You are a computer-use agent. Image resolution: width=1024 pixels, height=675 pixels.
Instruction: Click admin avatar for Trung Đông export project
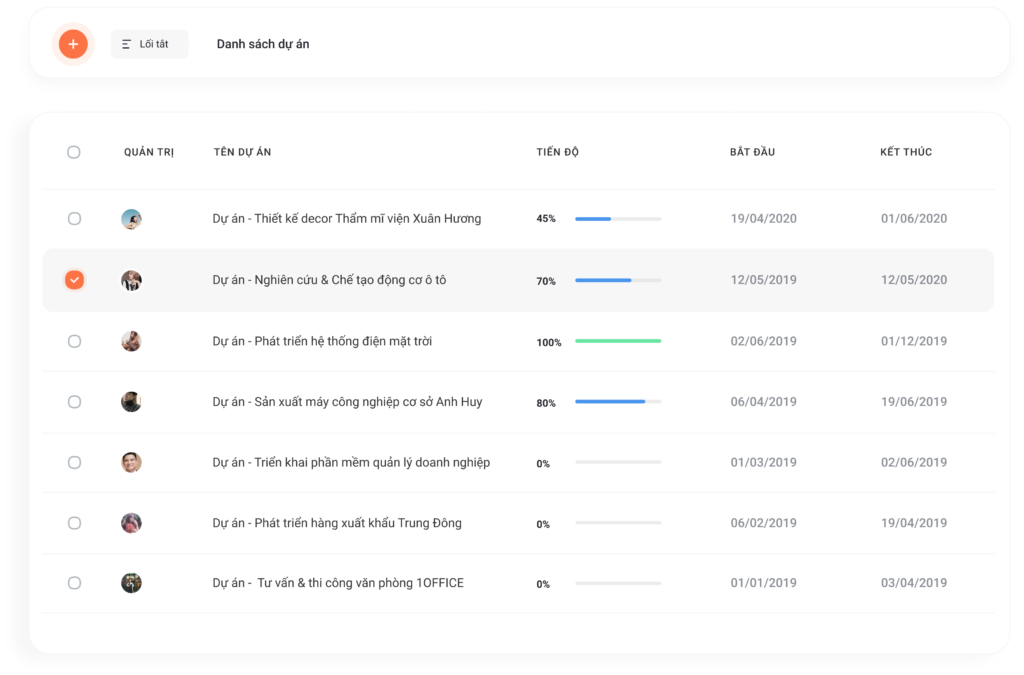click(131, 523)
